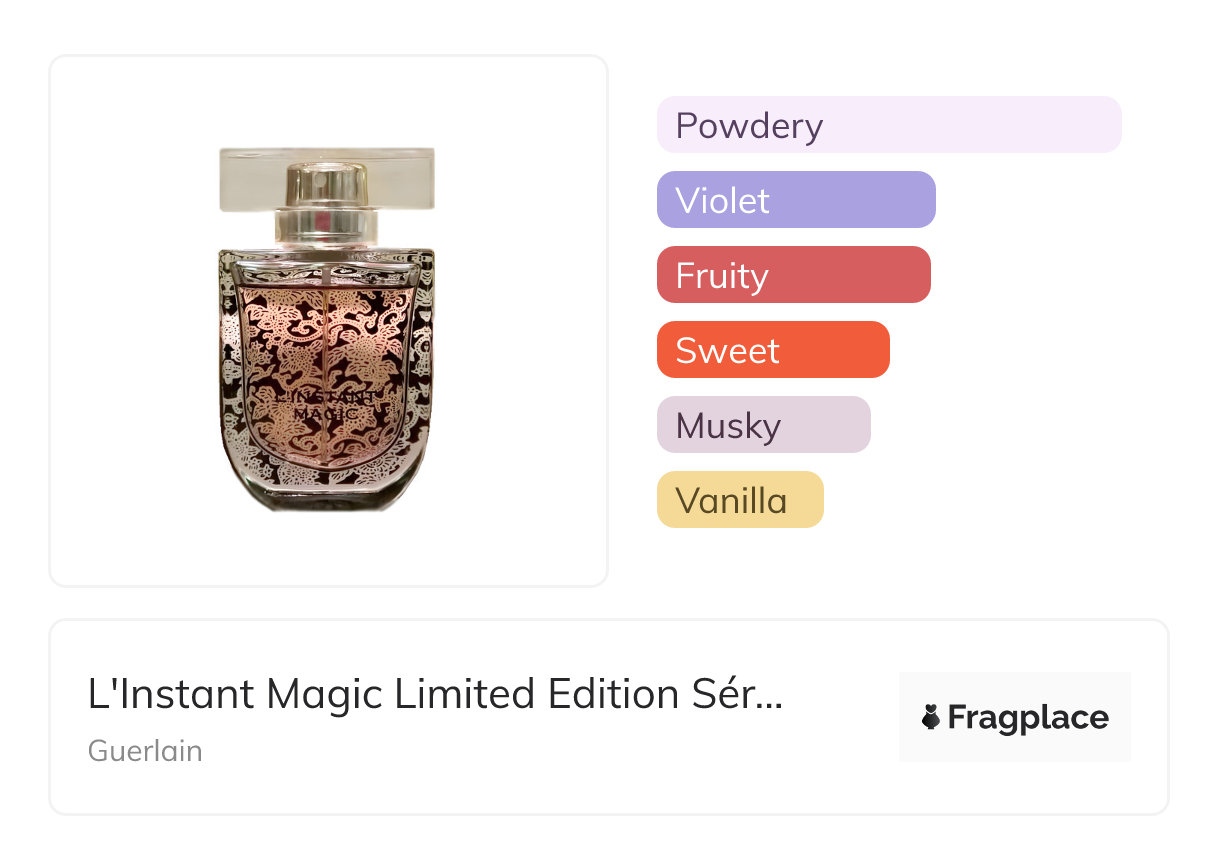Viewport: 1218px width, 864px height.
Task: Pick the Musky accord bar
Action: 763,425
